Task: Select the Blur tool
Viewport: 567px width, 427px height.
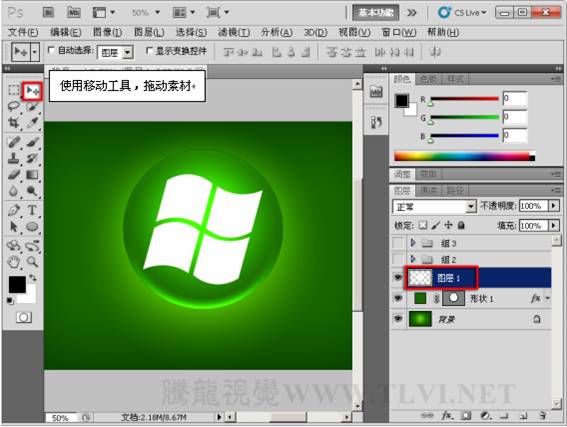Action: click(14, 191)
